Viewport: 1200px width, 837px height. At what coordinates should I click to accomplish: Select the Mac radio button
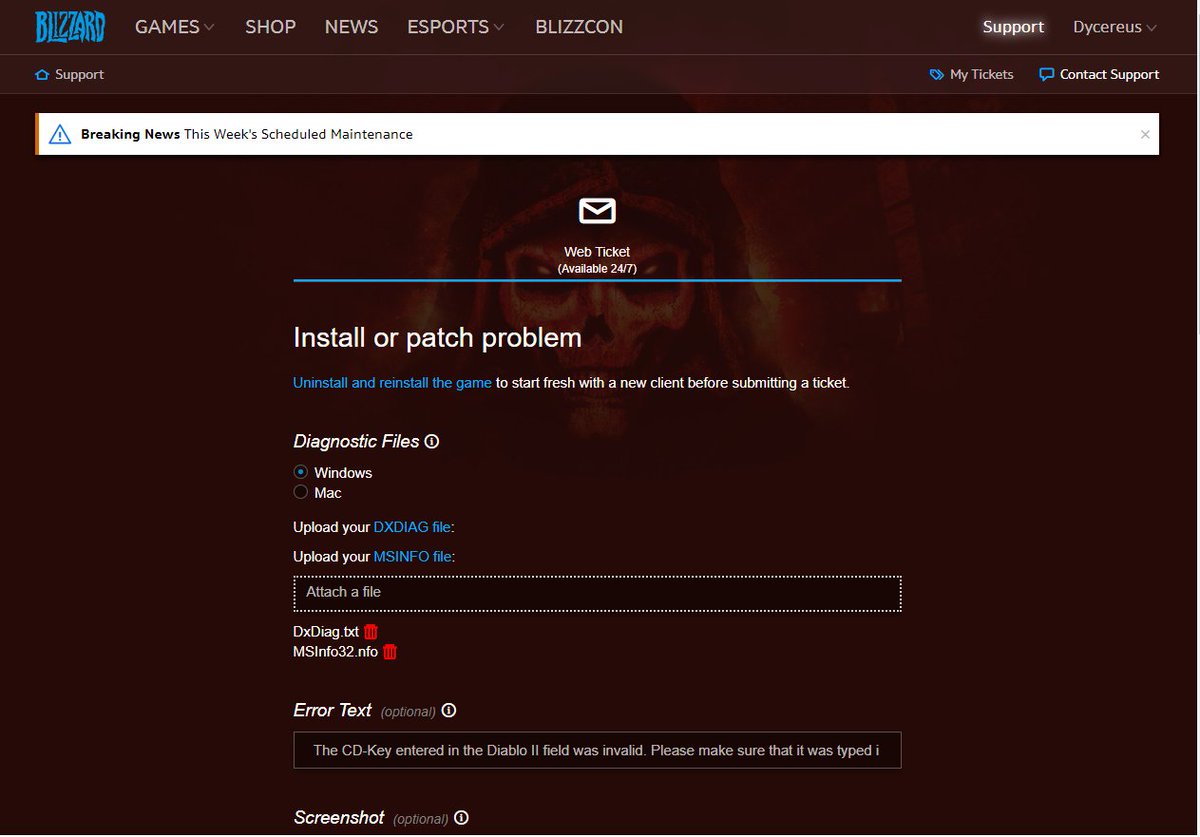click(x=301, y=492)
